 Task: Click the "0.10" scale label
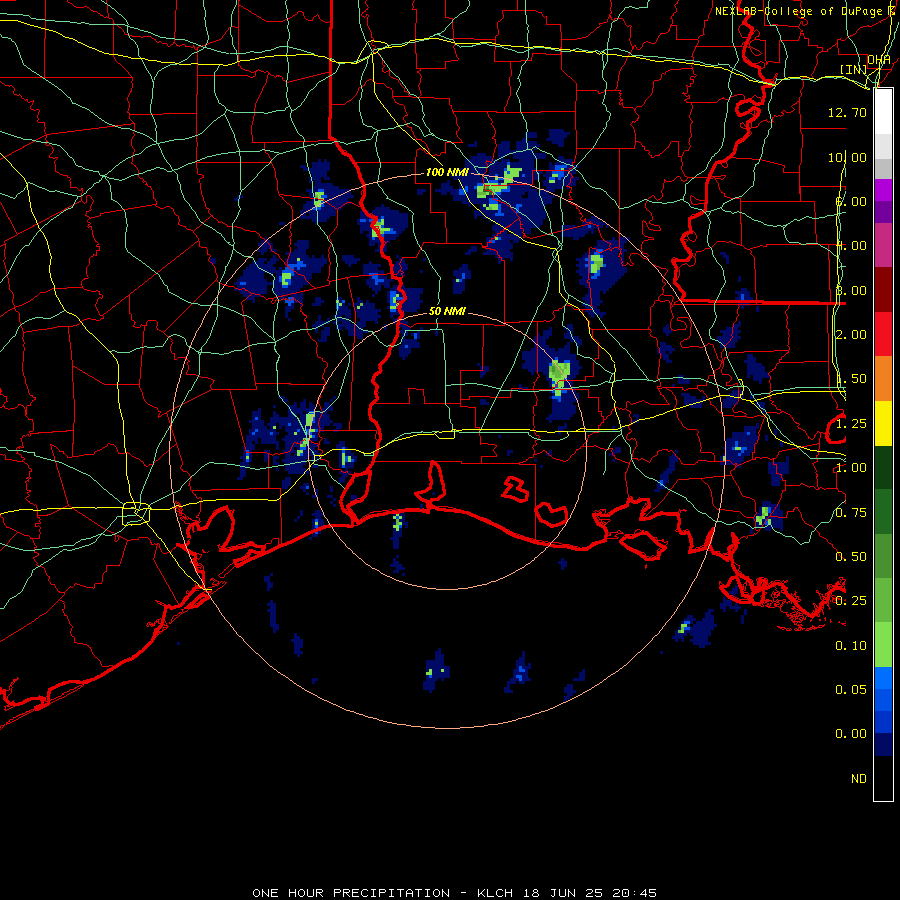851,646
